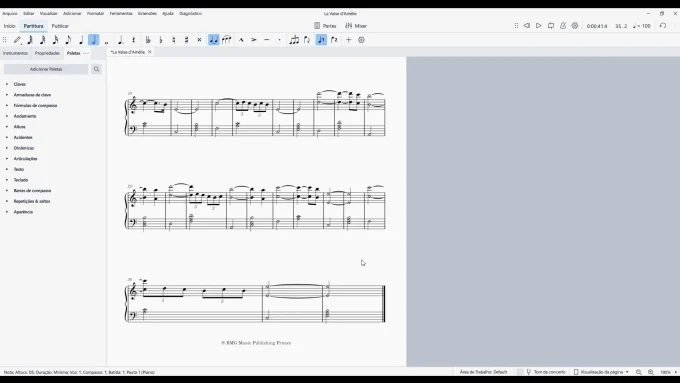
Task: Open the Editar menu
Action: point(29,13)
